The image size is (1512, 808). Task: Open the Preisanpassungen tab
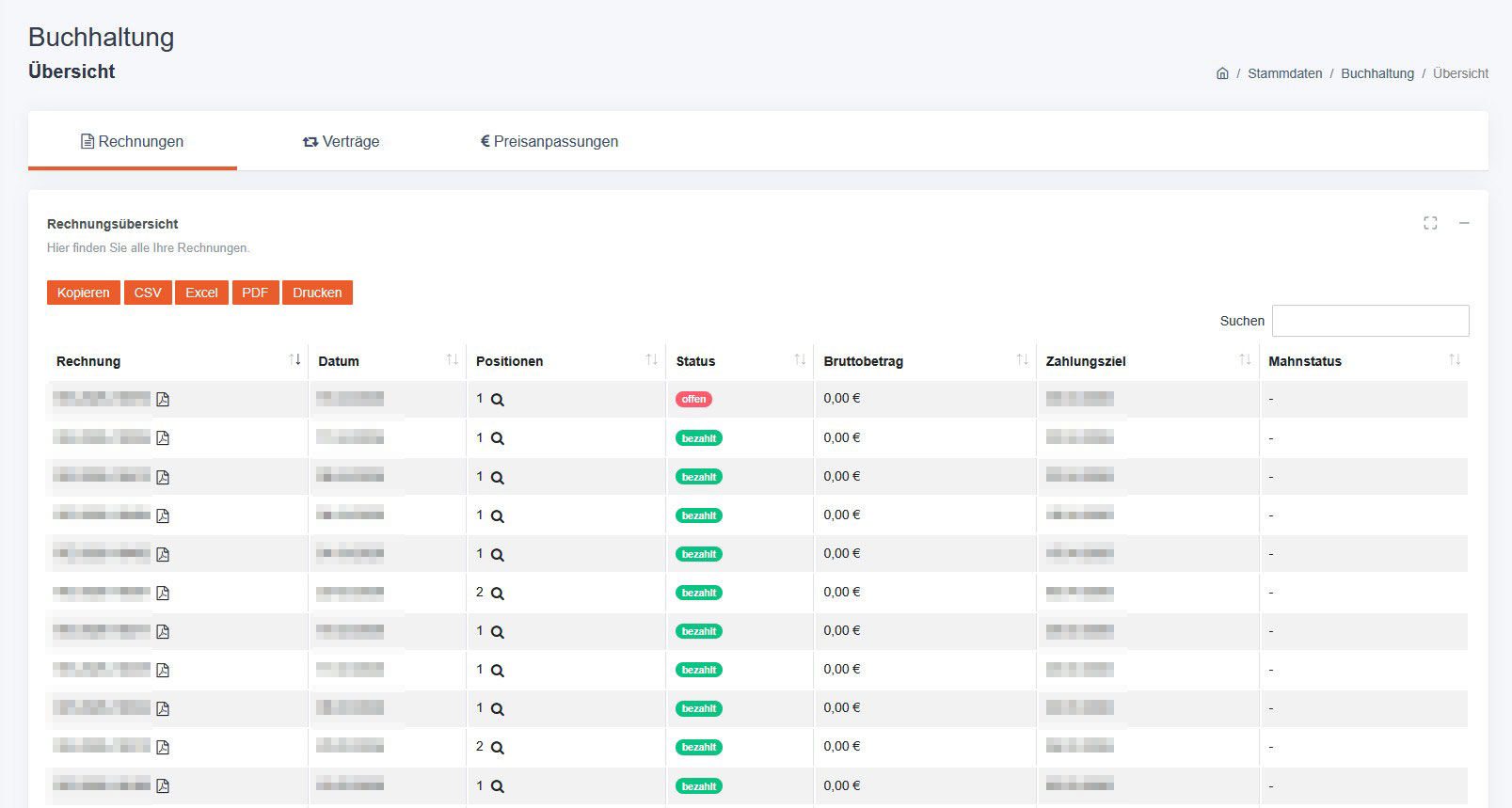(549, 142)
